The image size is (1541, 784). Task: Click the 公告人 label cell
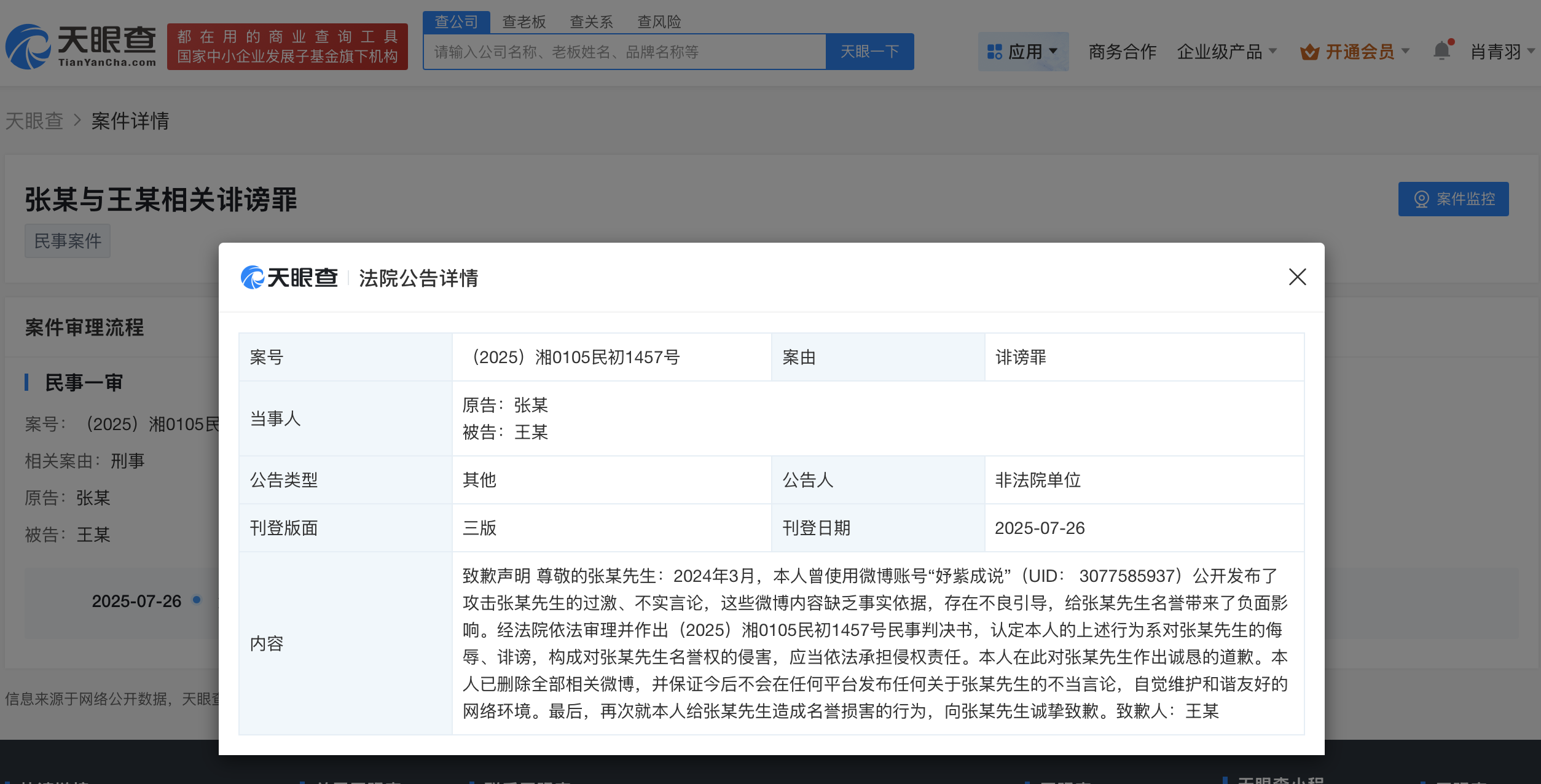[878, 480]
